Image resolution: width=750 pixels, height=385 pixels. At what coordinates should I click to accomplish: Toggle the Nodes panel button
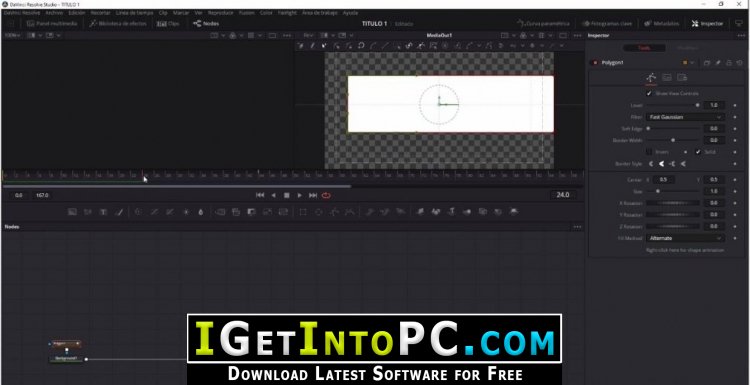206,23
